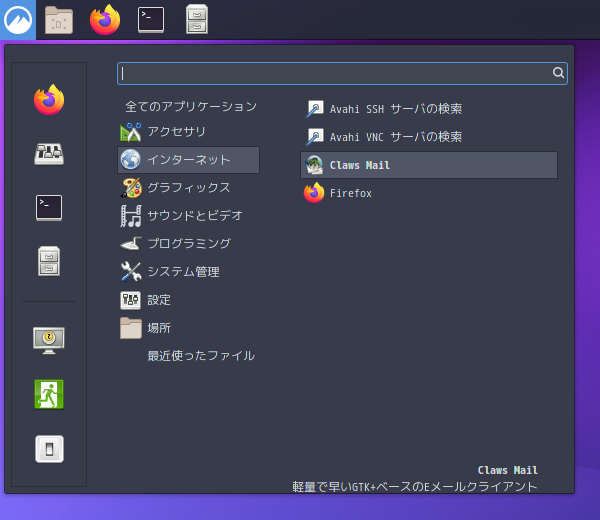600x520 pixels.
Task: Open the file cabinet launcher in the top panel
Action: 197,19
